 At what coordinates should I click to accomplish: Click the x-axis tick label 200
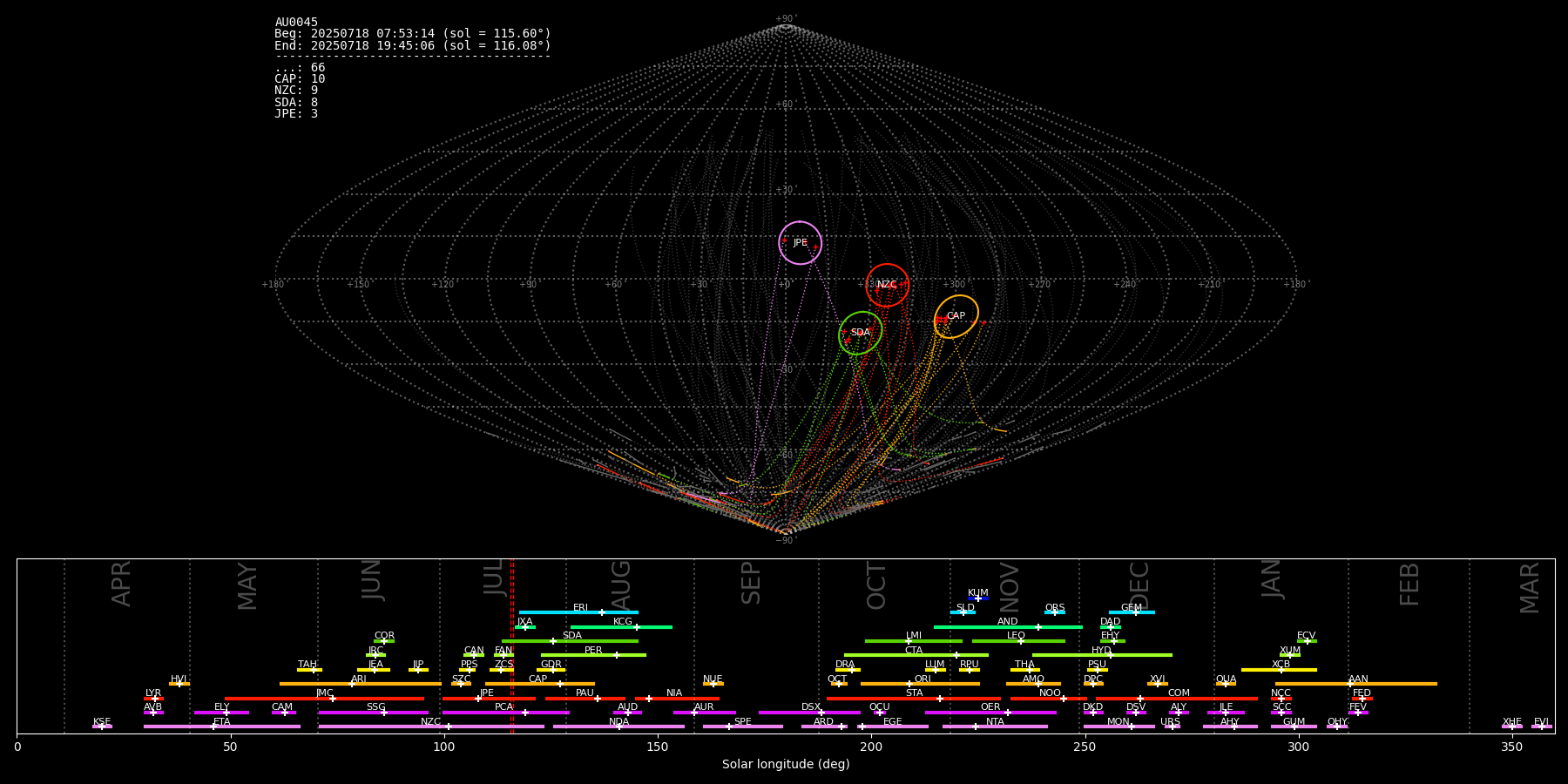[871, 747]
